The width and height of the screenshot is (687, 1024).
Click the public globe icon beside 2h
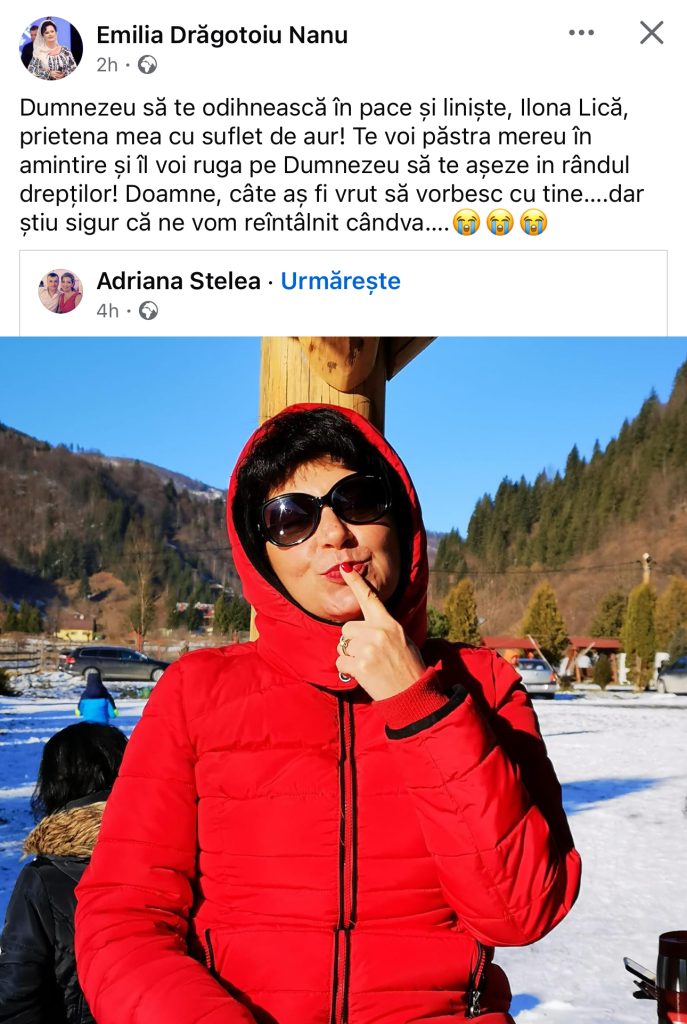[x=148, y=65]
